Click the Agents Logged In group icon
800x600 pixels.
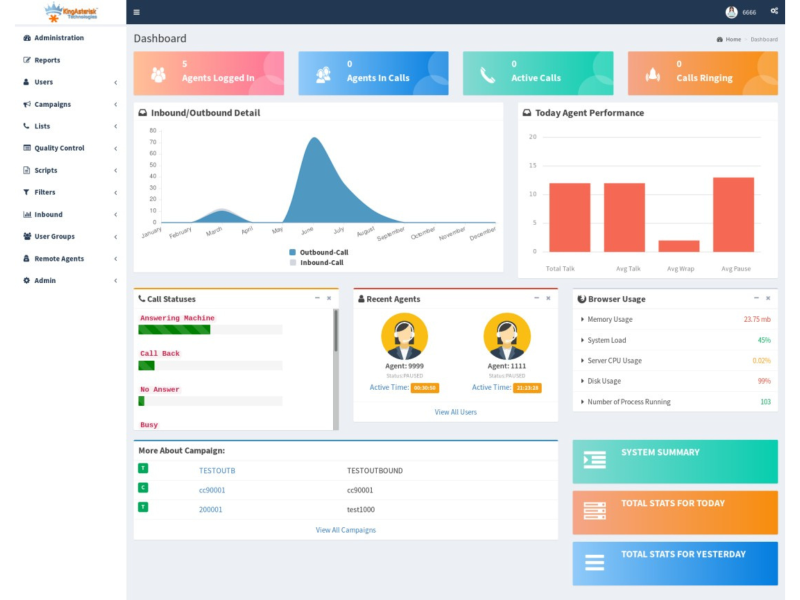[x=158, y=74]
